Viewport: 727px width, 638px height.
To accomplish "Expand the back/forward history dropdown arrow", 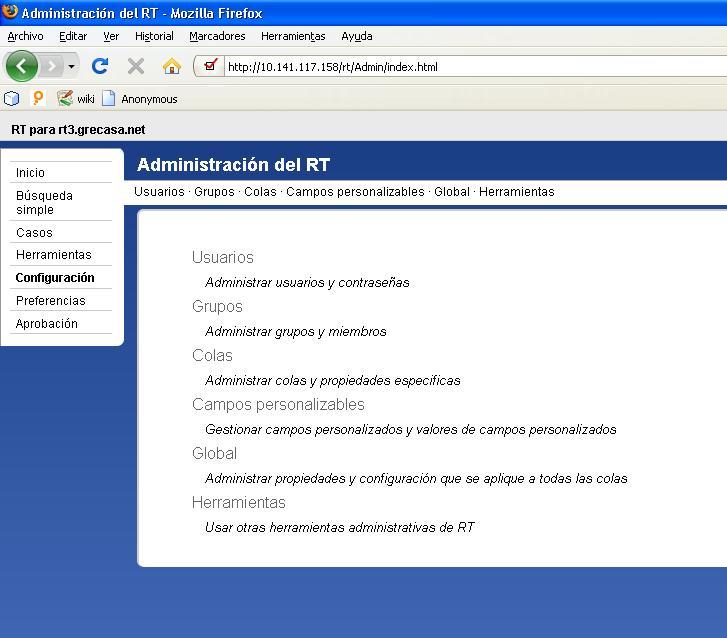I will (71, 67).
